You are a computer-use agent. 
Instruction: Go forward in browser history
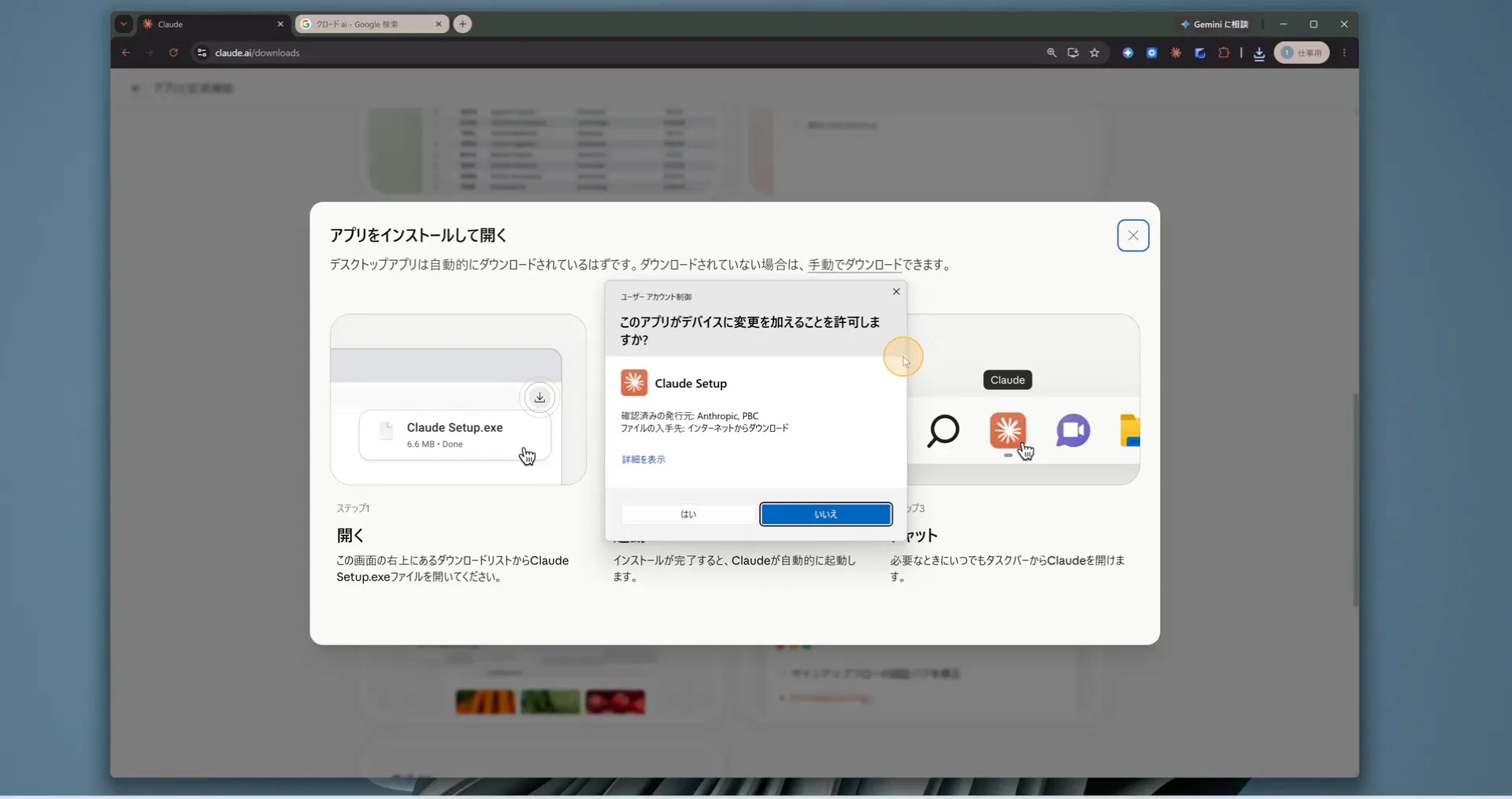tap(149, 53)
